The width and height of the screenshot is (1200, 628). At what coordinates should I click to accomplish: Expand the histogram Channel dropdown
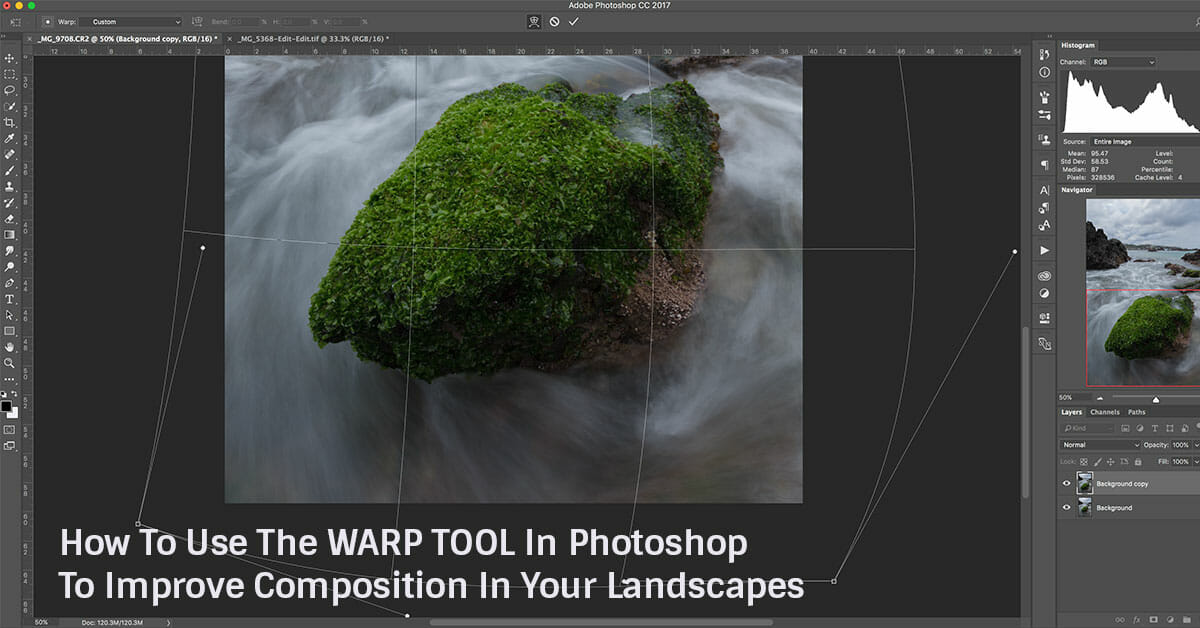point(1124,62)
